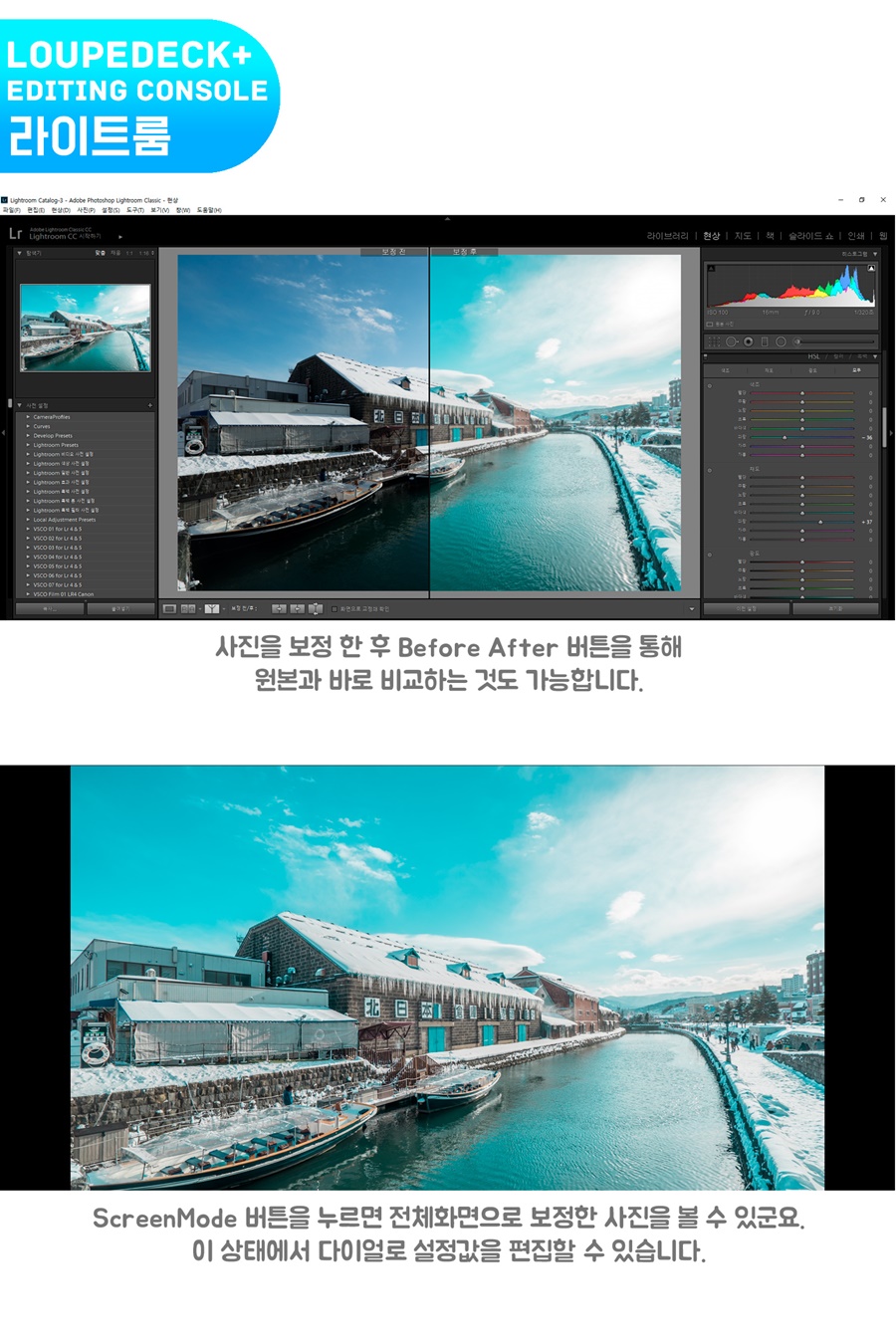This screenshot has width=896, height=1344.
Task: Toggle the HSL panel on/off switch
Action: 706,356
